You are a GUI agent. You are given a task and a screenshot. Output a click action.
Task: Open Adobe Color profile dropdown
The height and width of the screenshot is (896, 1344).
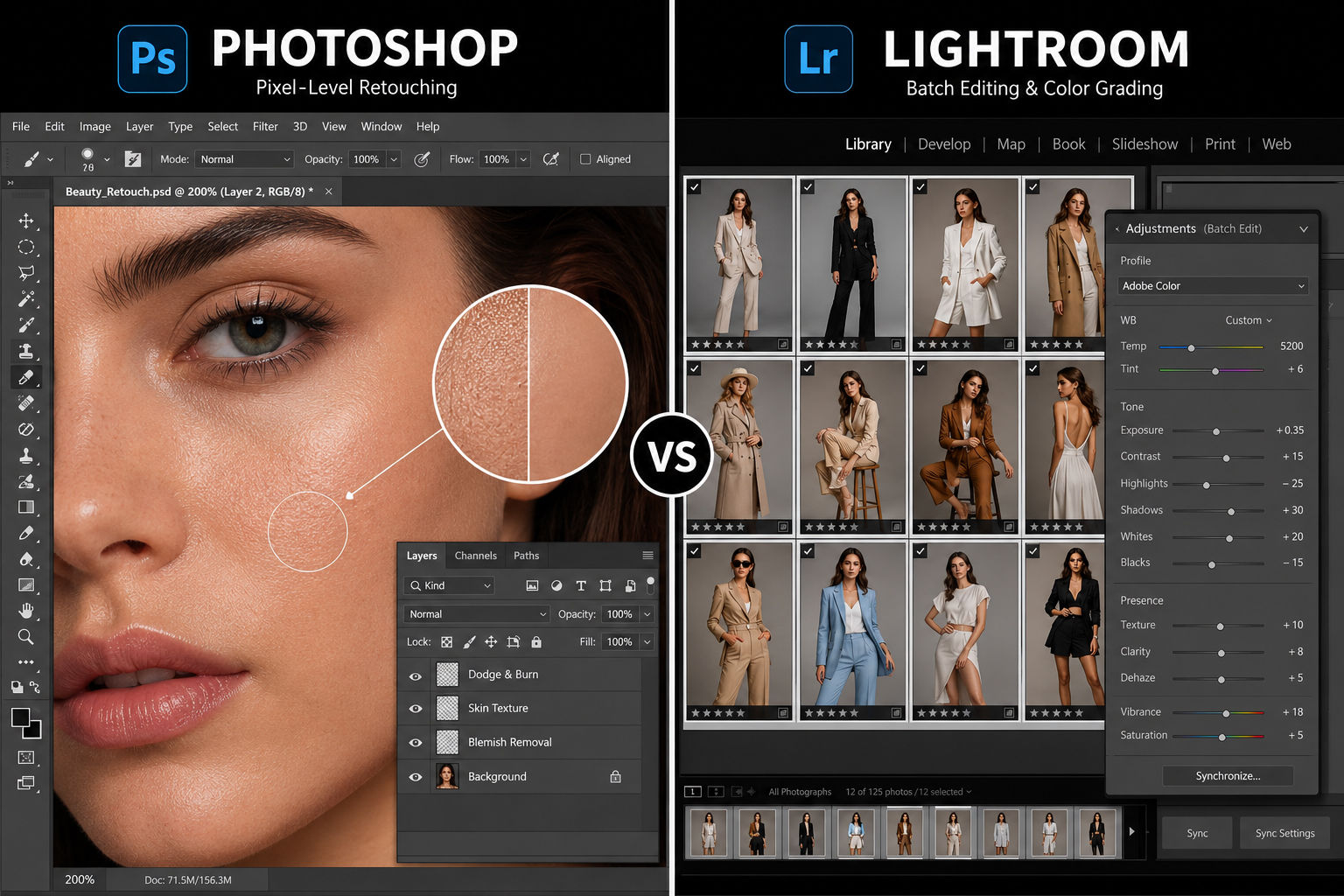(x=1214, y=286)
